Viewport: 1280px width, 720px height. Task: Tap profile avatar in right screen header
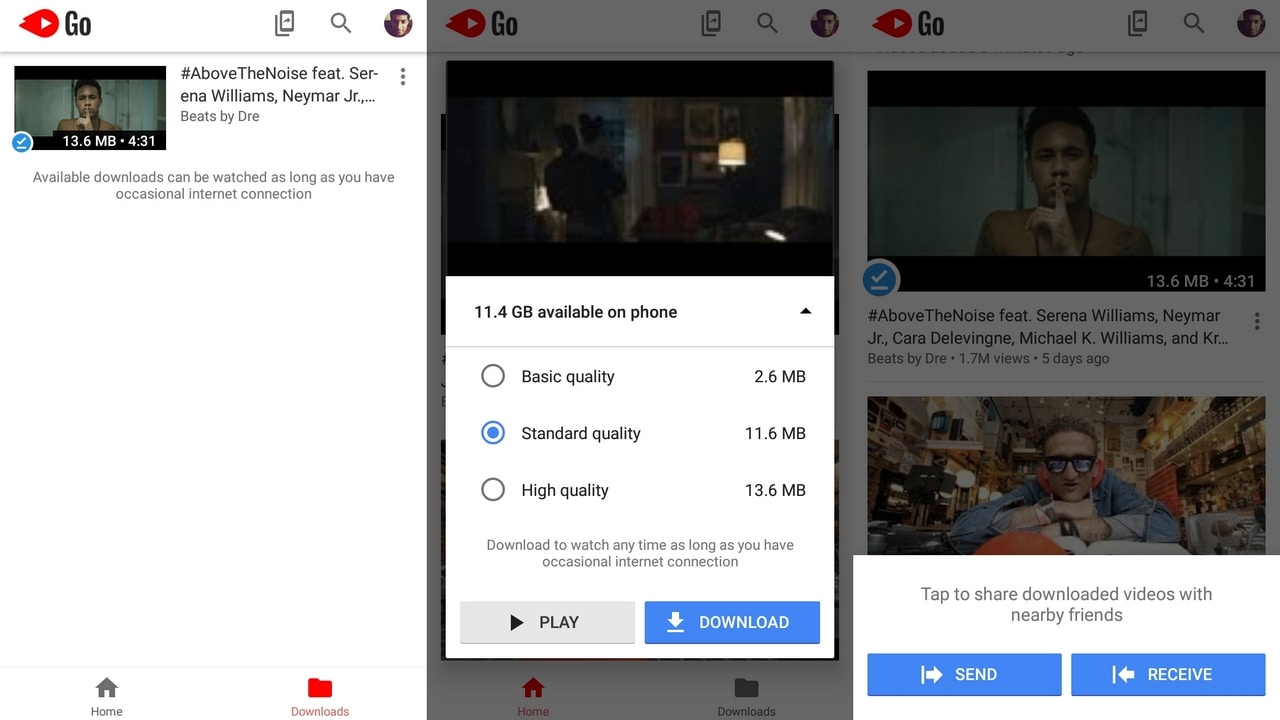pyautogui.click(x=1250, y=23)
